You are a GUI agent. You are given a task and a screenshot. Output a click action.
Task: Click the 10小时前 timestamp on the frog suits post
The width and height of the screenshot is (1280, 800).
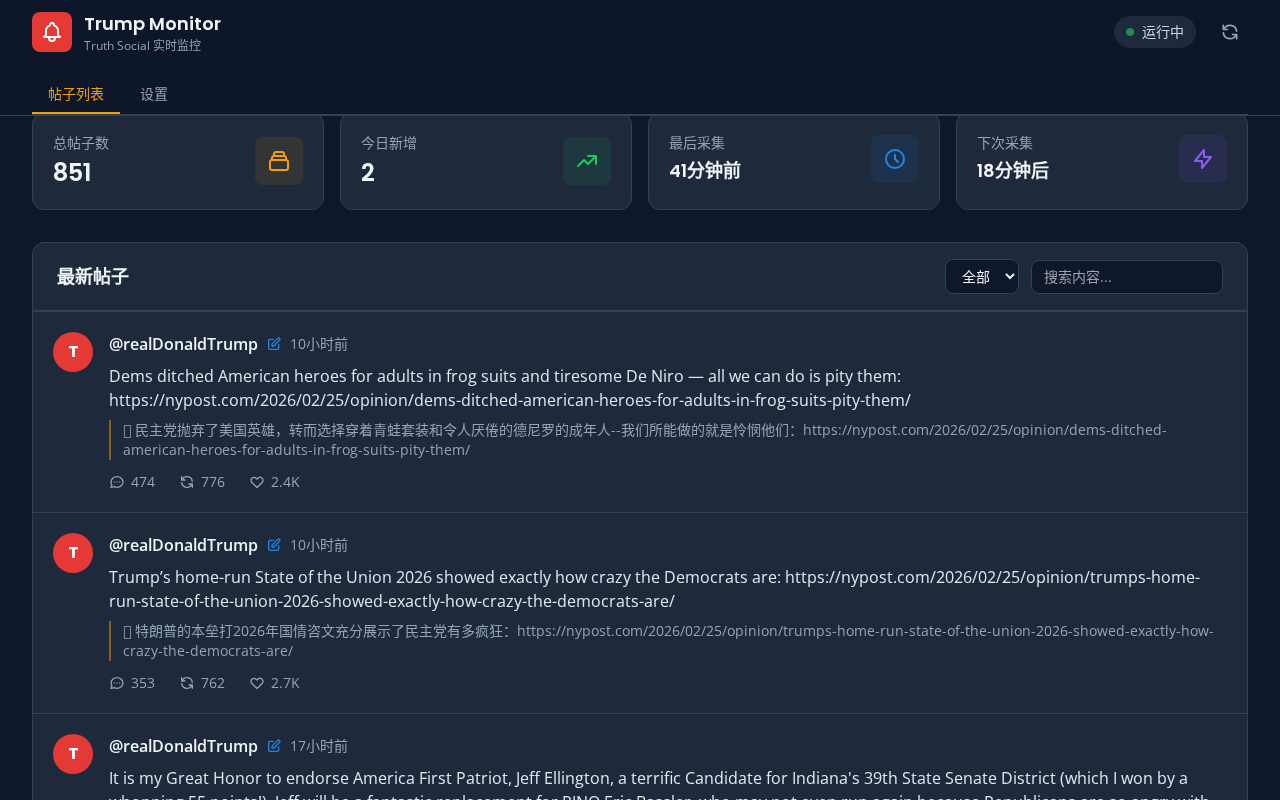(319, 344)
